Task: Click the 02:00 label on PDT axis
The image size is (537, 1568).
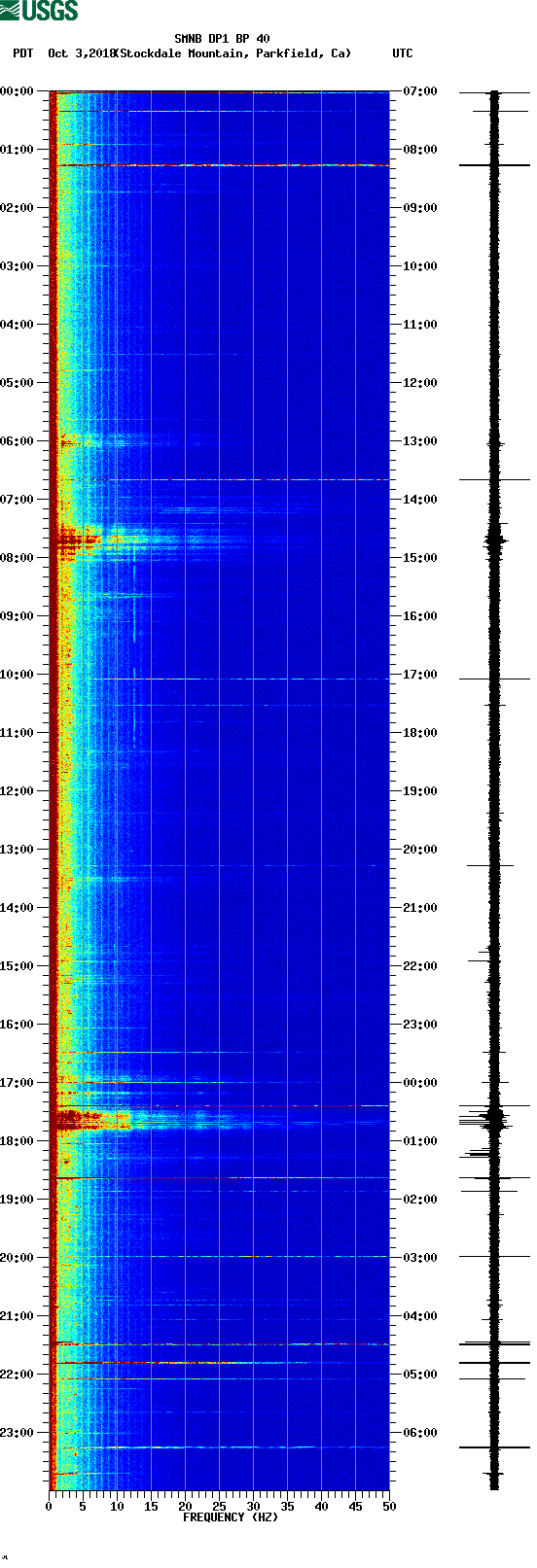Action: point(18,208)
